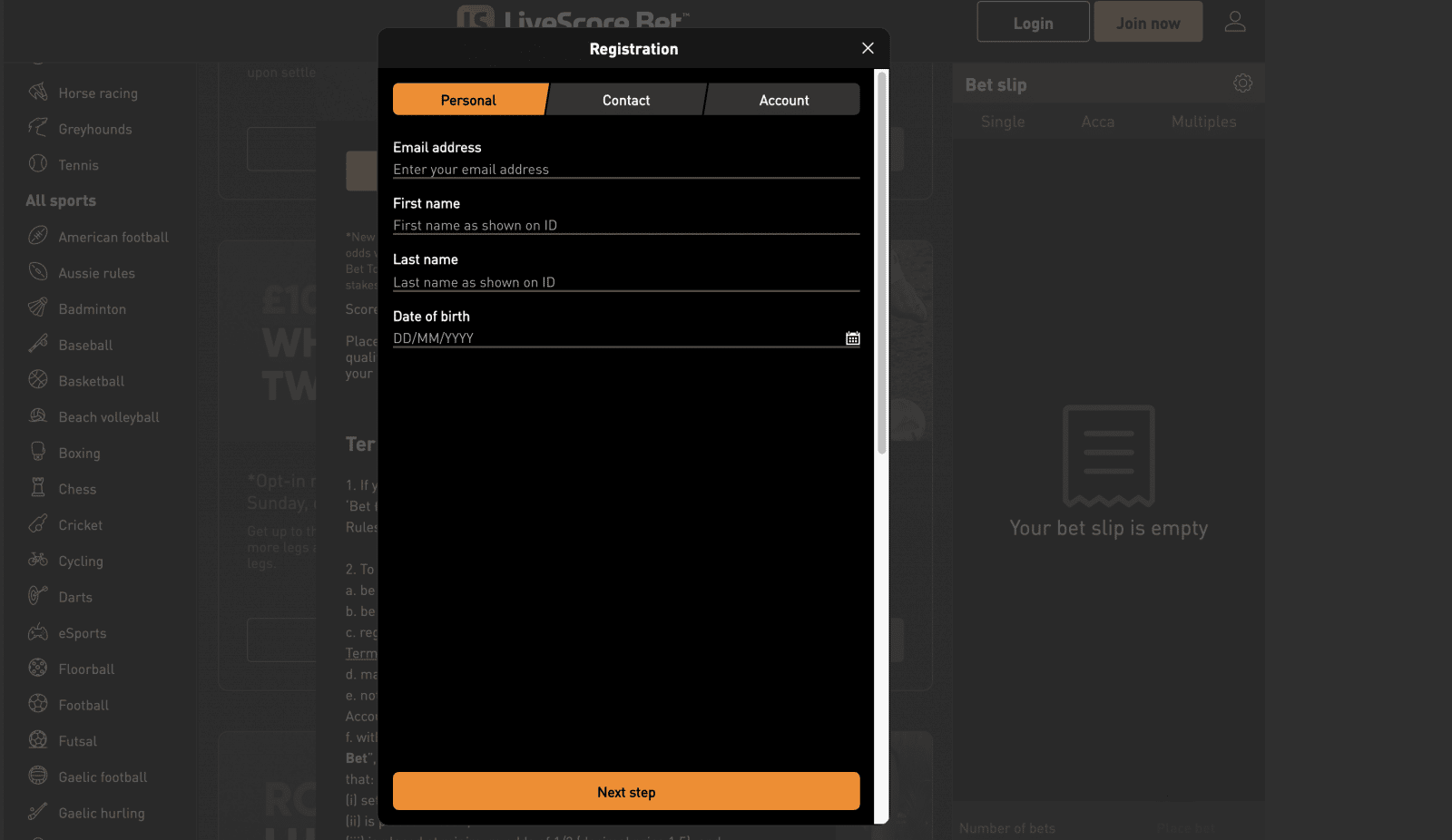The image size is (1452, 840).
Task: Open Greyhounds sidebar link
Action: point(95,130)
